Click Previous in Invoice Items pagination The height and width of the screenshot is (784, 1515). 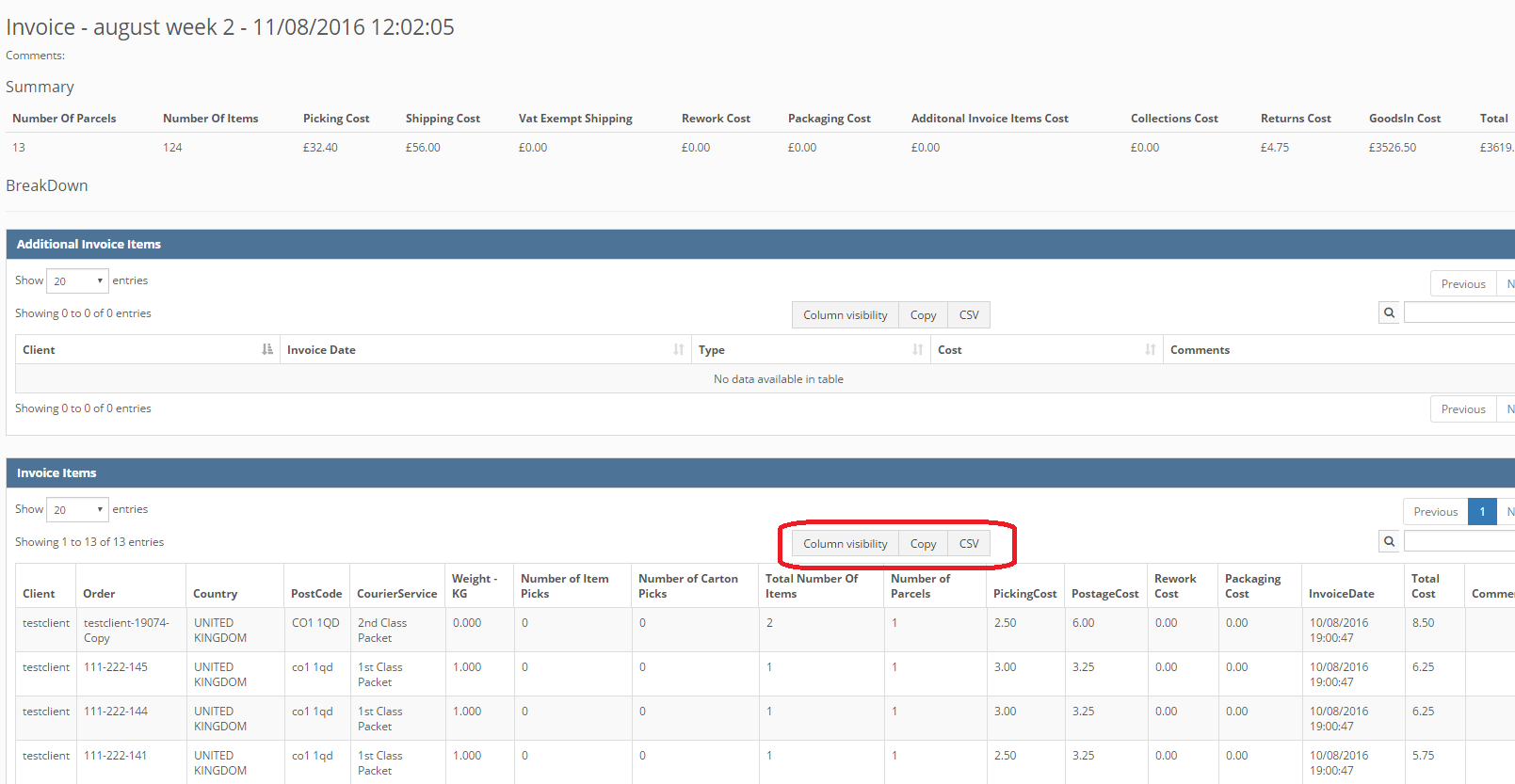pyautogui.click(x=1435, y=511)
